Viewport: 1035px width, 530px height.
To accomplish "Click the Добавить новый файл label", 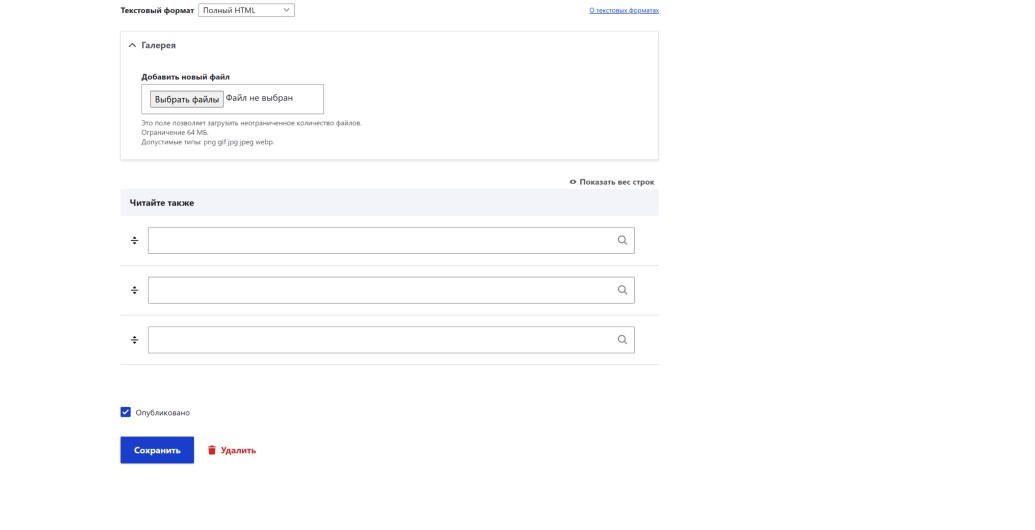I will coord(185,77).
